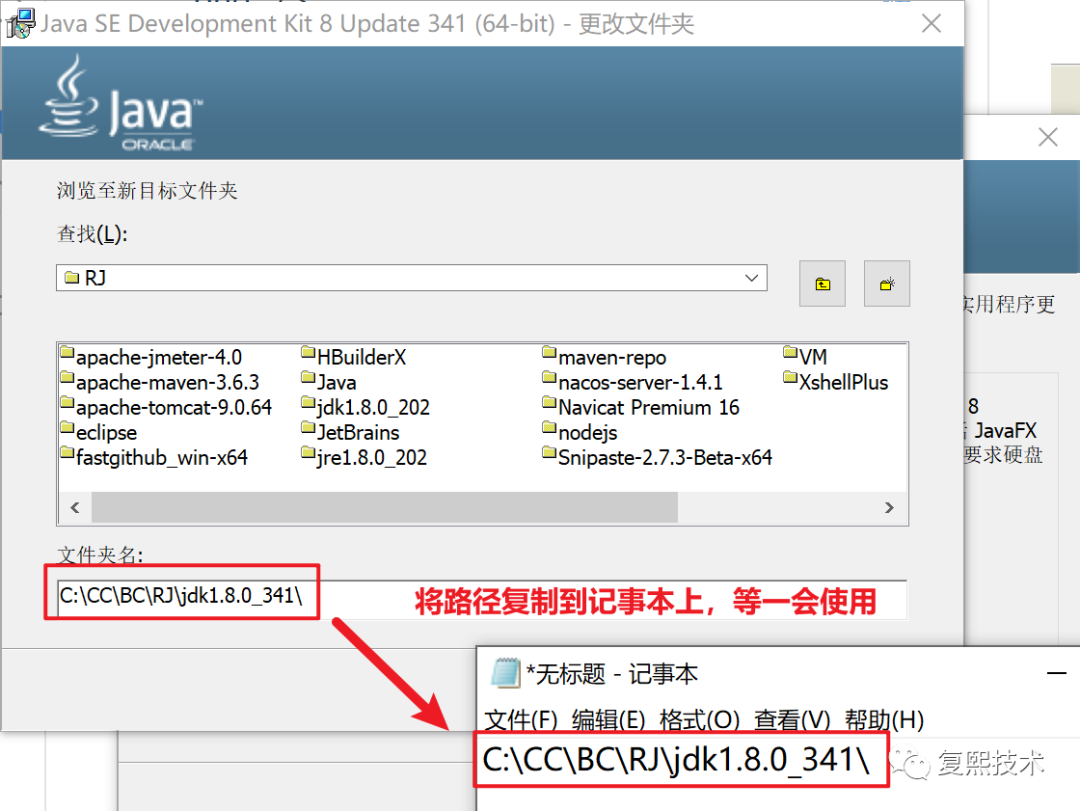Select the Snipaste-2.7.3-Beta-x64 folder
The image size is (1080, 811).
tap(657, 457)
